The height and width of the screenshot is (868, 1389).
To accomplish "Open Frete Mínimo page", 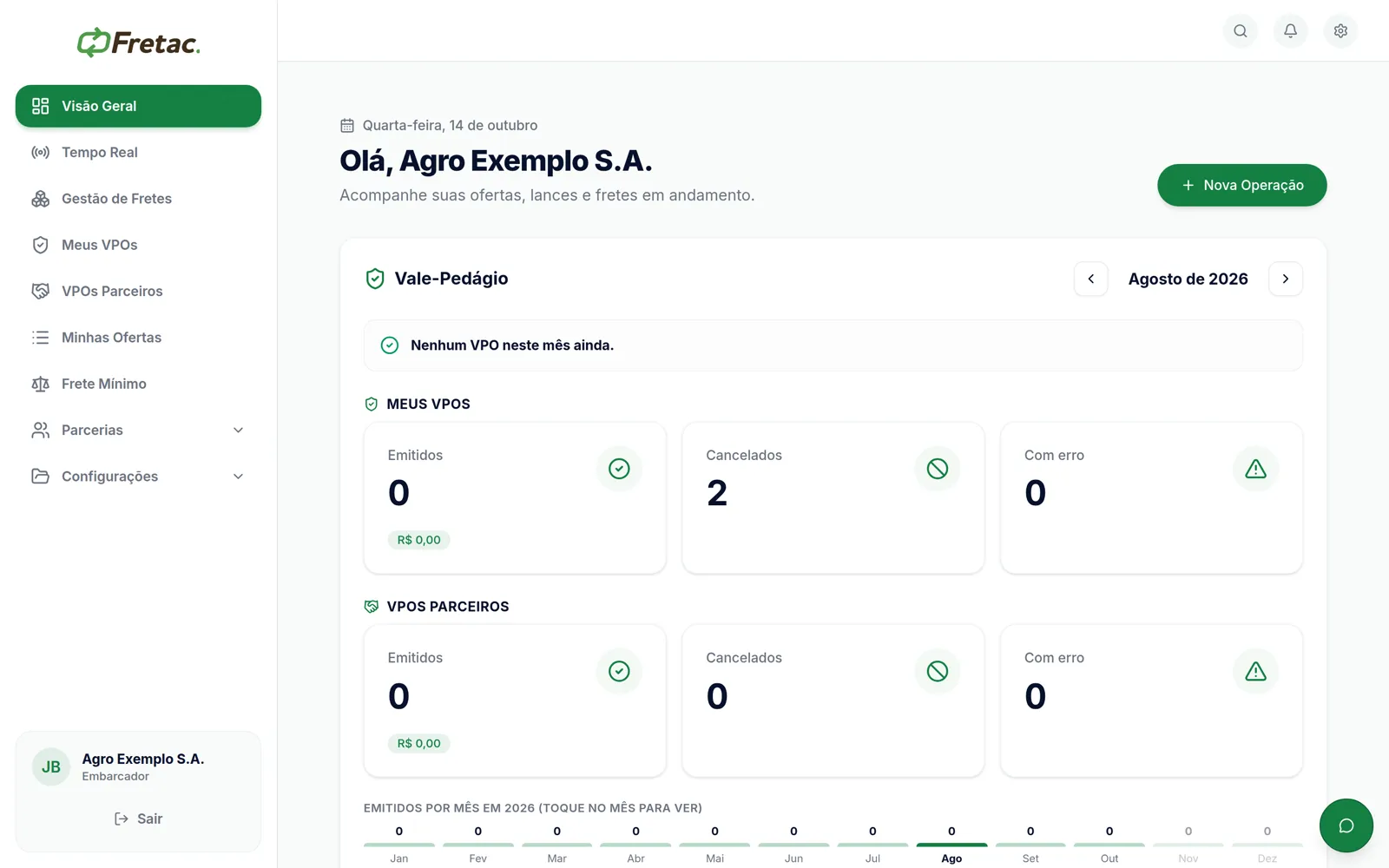I will tap(138, 384).
